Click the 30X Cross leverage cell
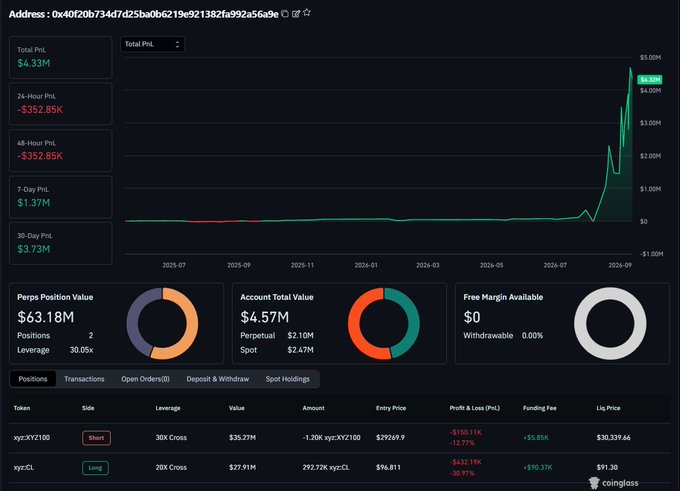The height and width of the screenshot is (491, 680). coord(171,438)
